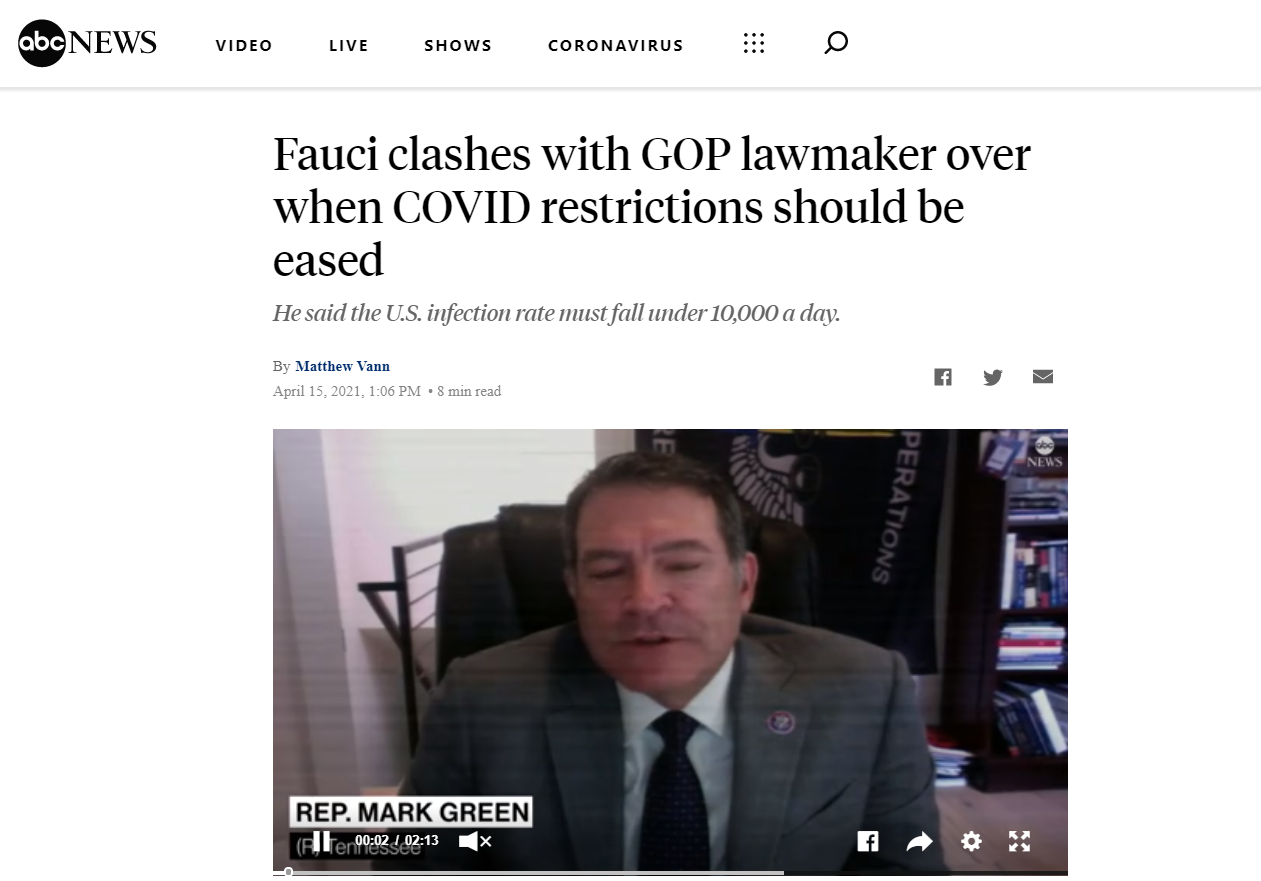Open the SHOWS menu
Image resolution: width=1261 pixels, height=881 pixels.
click(458, 45)
